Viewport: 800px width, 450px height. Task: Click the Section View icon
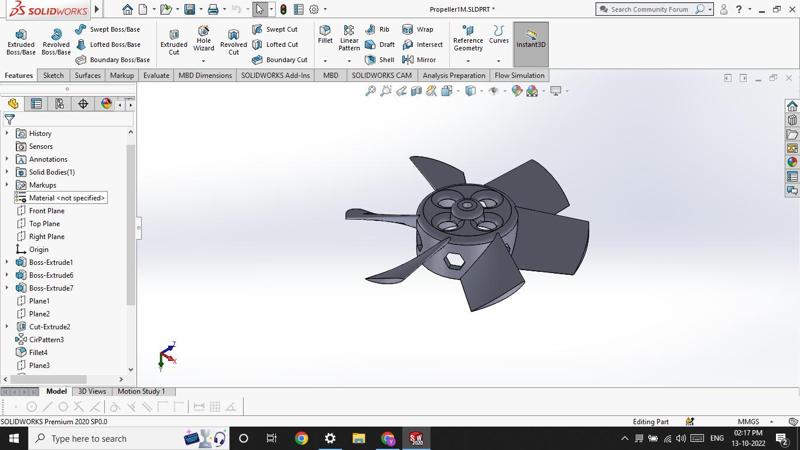tap(416, 91)
